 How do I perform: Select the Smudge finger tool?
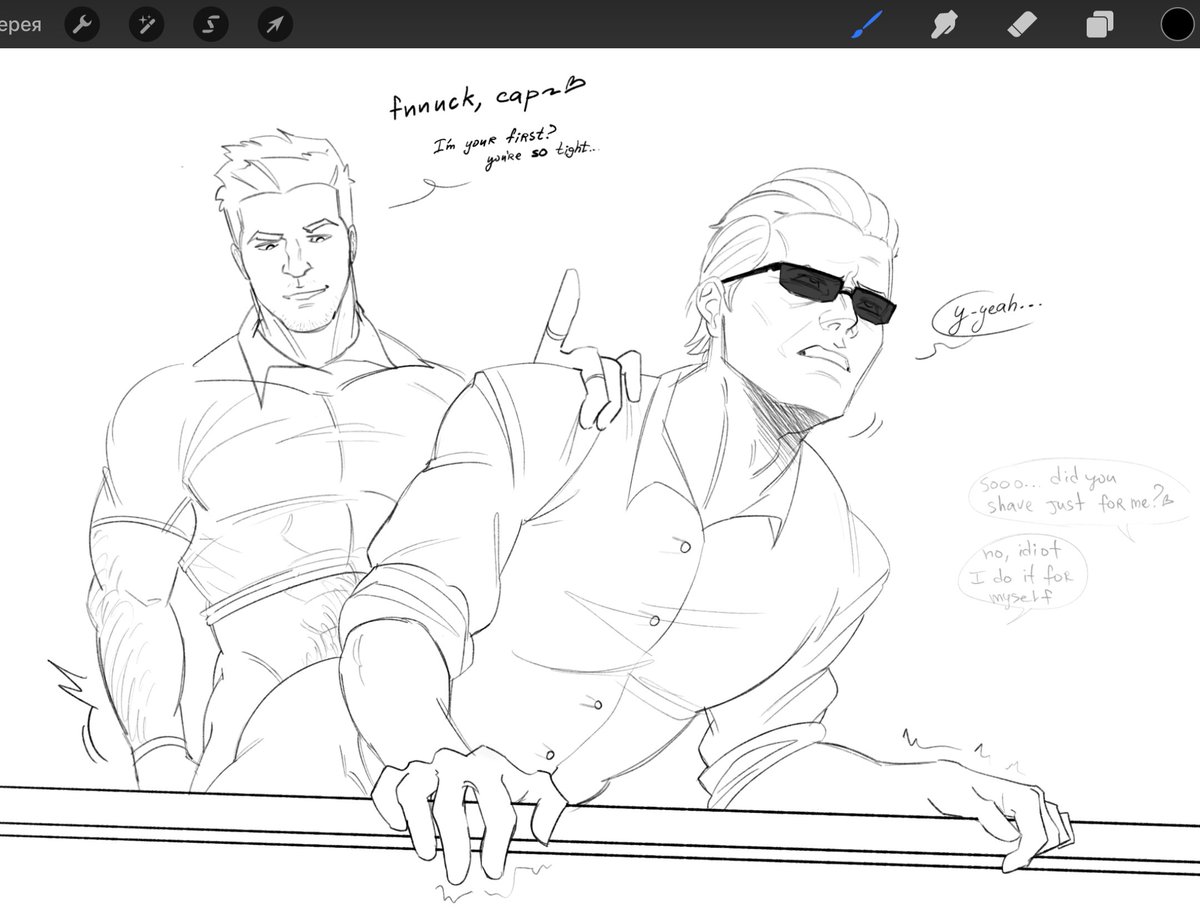pyautogui.click(x=943, y=24)
